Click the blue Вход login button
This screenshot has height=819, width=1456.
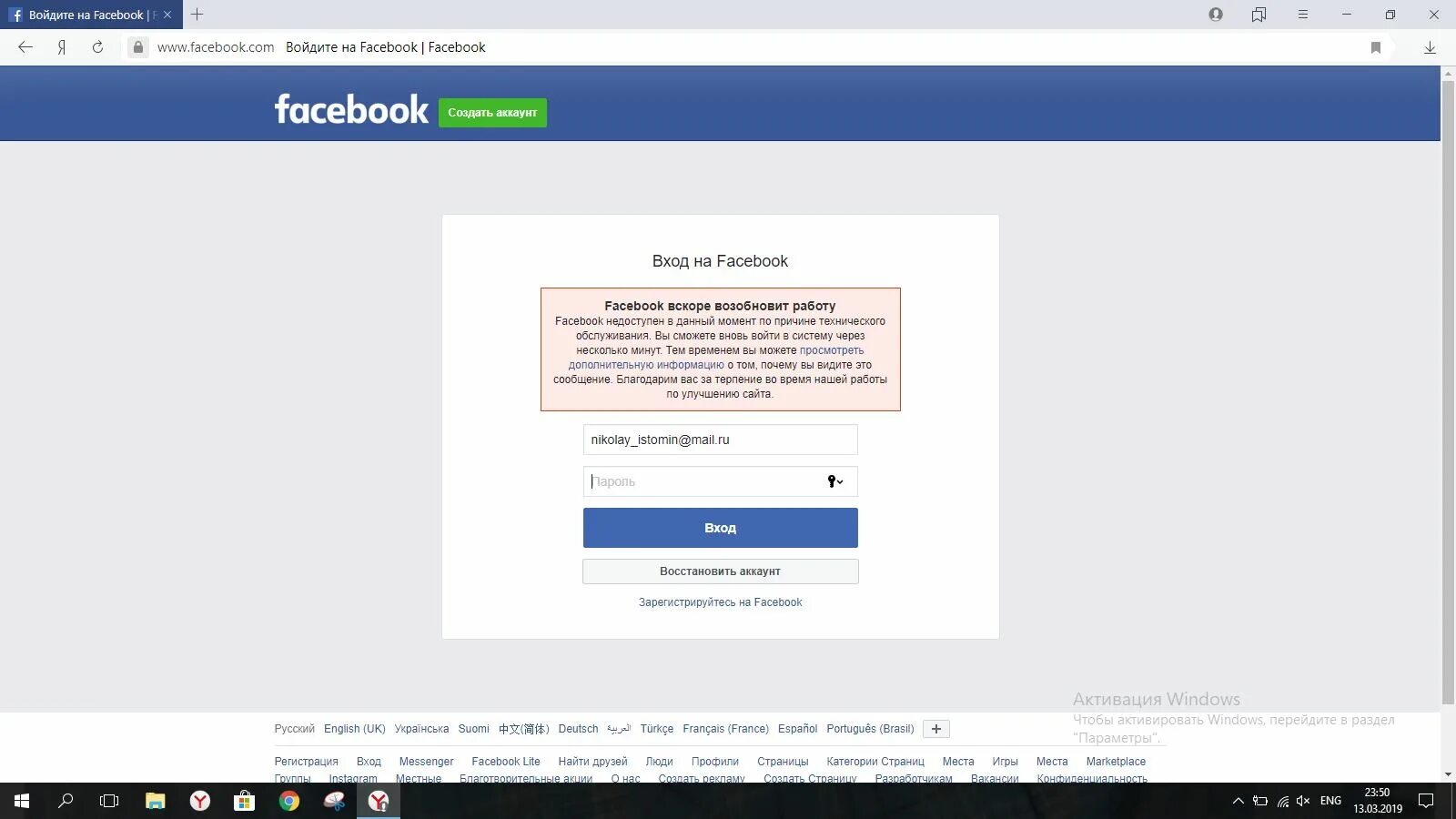(x=720, y=528)
